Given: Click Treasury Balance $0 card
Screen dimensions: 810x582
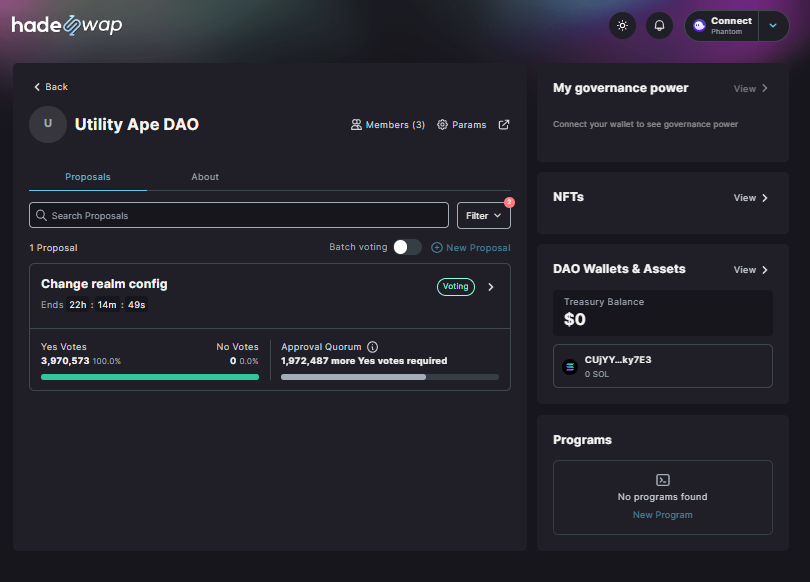Looking at the screenshot, I should (x=663, y=313).
